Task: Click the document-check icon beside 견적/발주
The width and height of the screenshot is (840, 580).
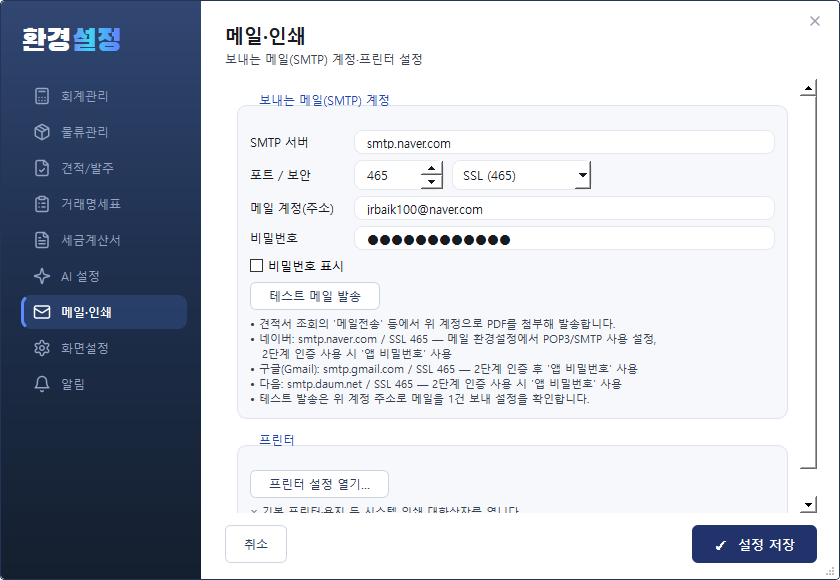Action: click(x=42, y=168)
